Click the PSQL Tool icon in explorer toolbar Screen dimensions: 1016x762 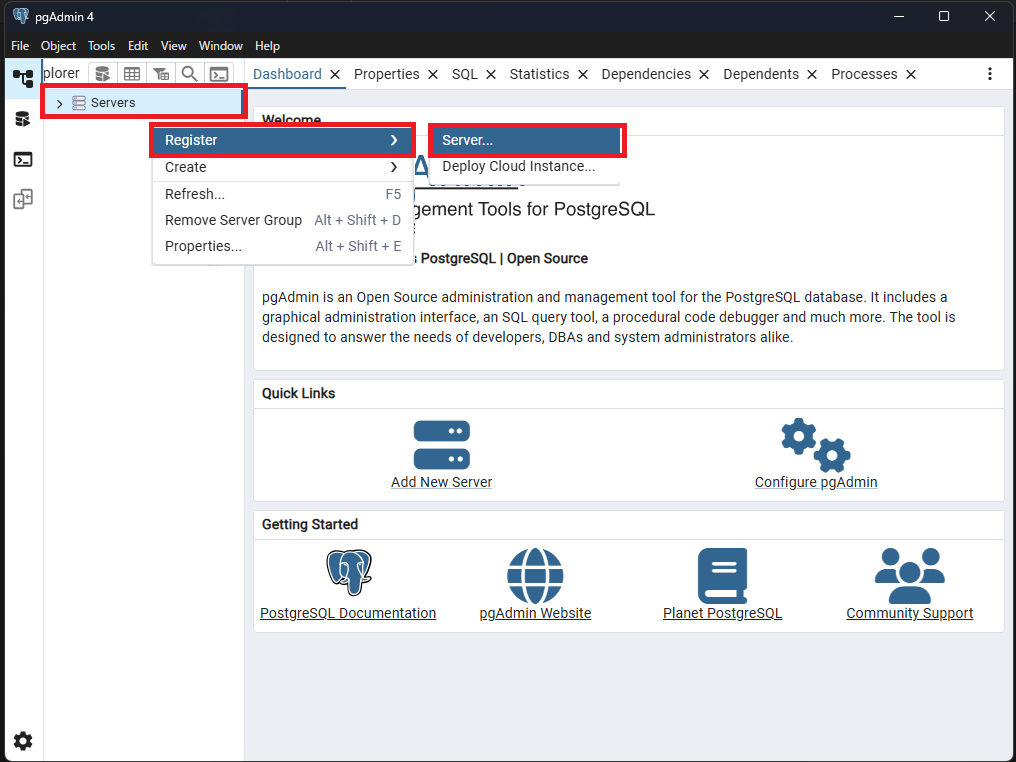pyautogui.click(x=219, y=74)
